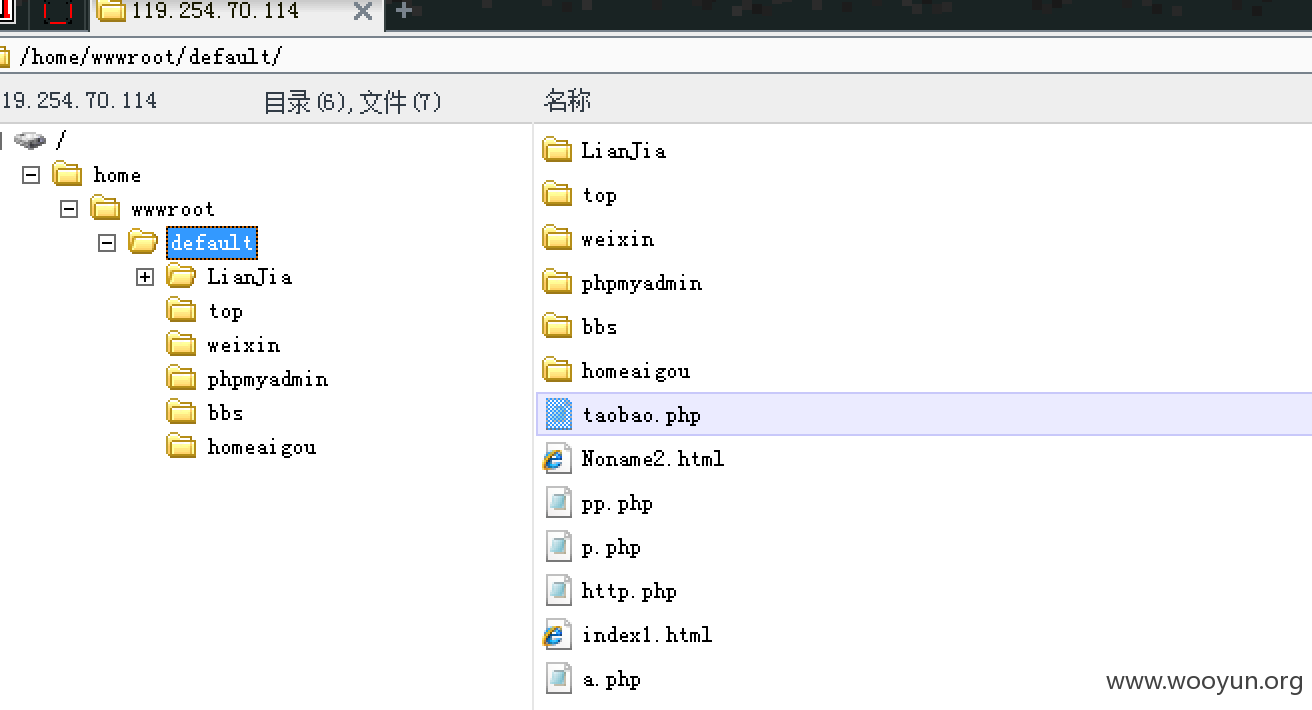Select the weixin name in file list
This screenshot has width=1312, height=710.
[618, 239]
